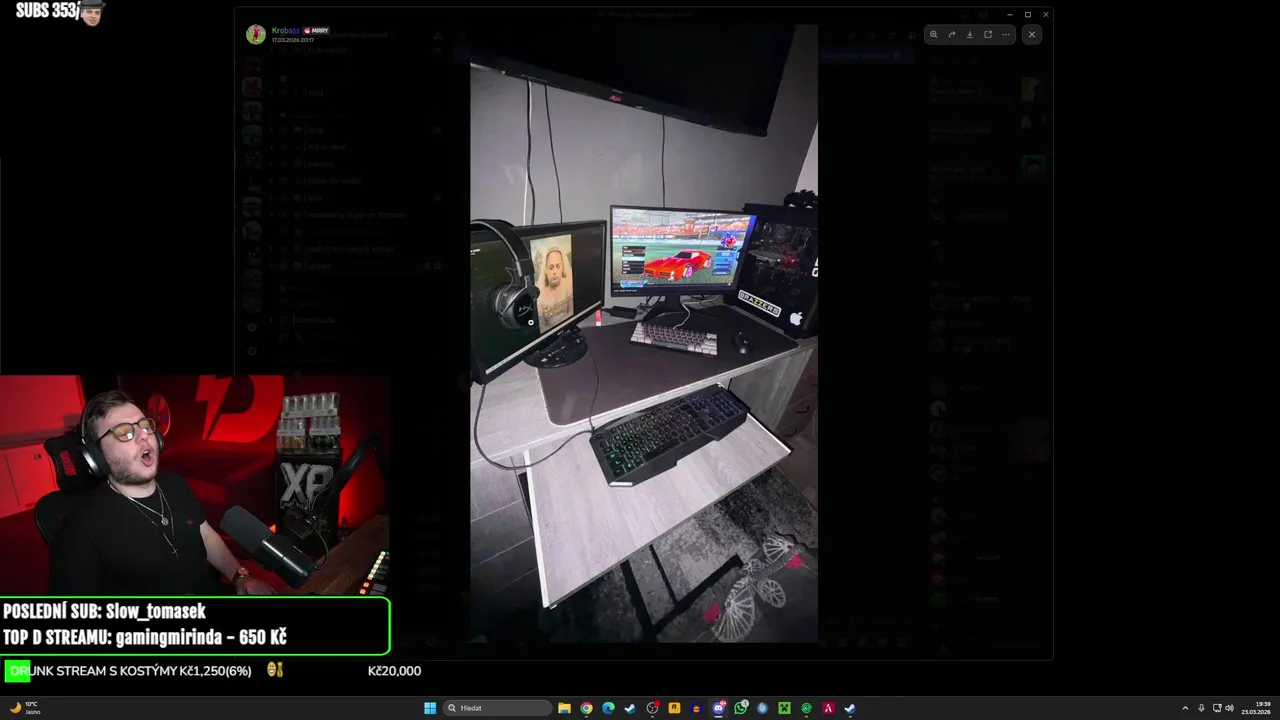
Task: Switch to Discord from the taskbar
Action: [x=718, y=708]
